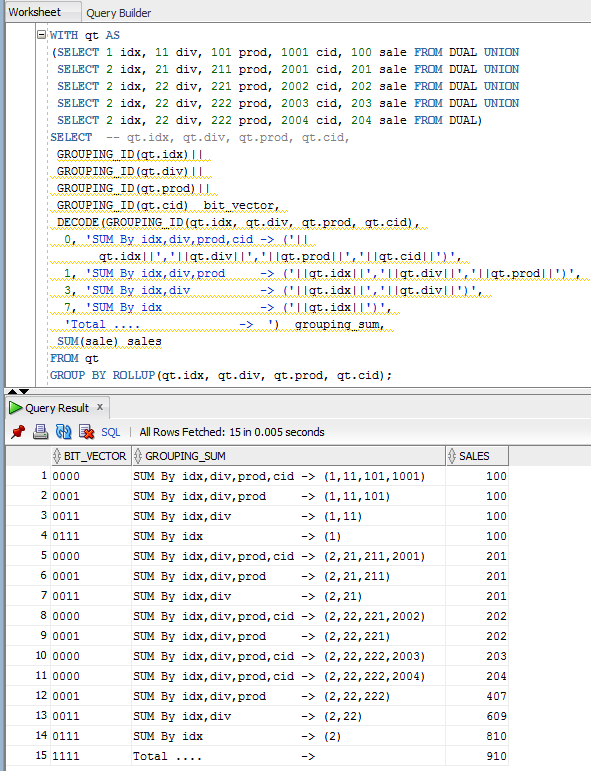Click the cell with (2,21,211,2001)
The width and height of the screenshot is (591, 771).
pyautogui.click(x=289, y=556)
